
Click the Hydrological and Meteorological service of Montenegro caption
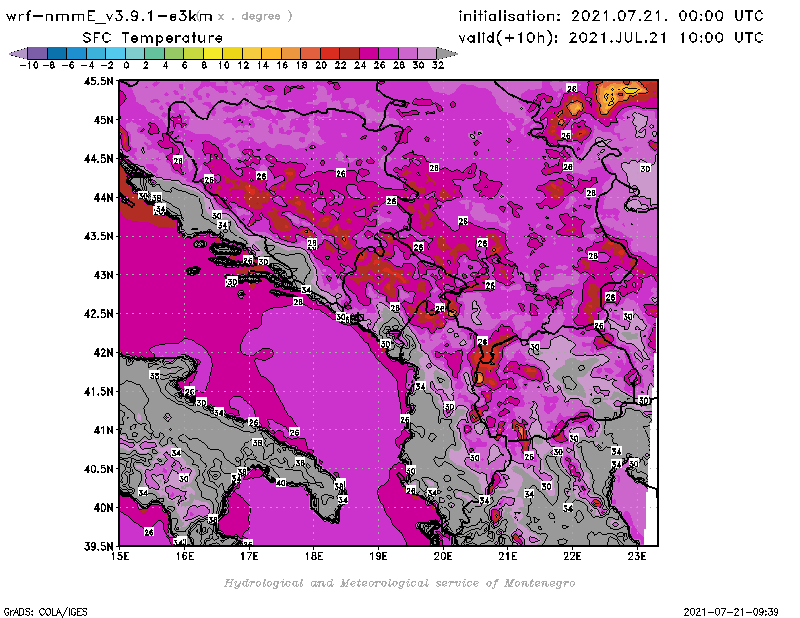(x=399, y=583)
